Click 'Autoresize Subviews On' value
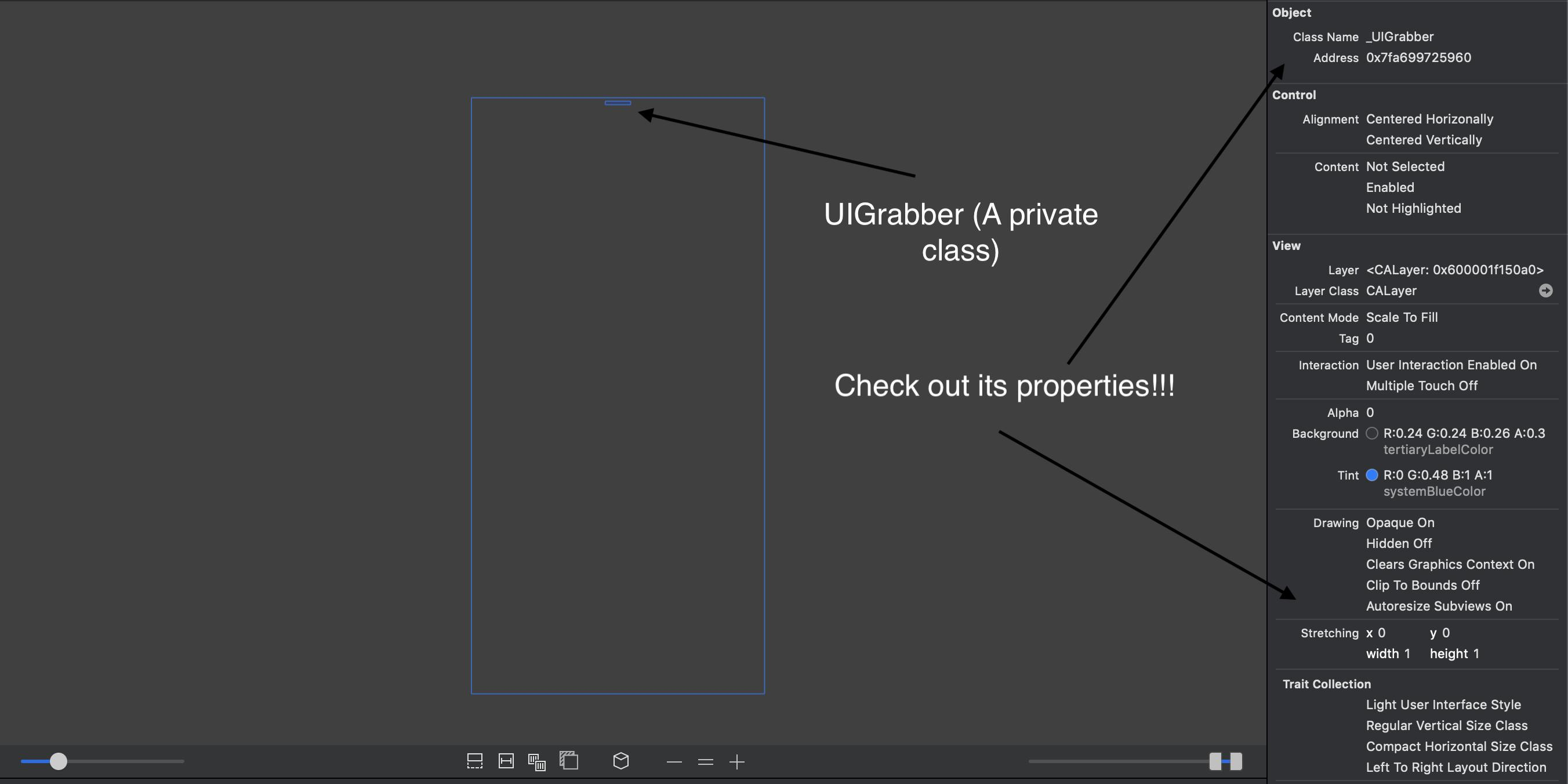 tap(1438, 606)
